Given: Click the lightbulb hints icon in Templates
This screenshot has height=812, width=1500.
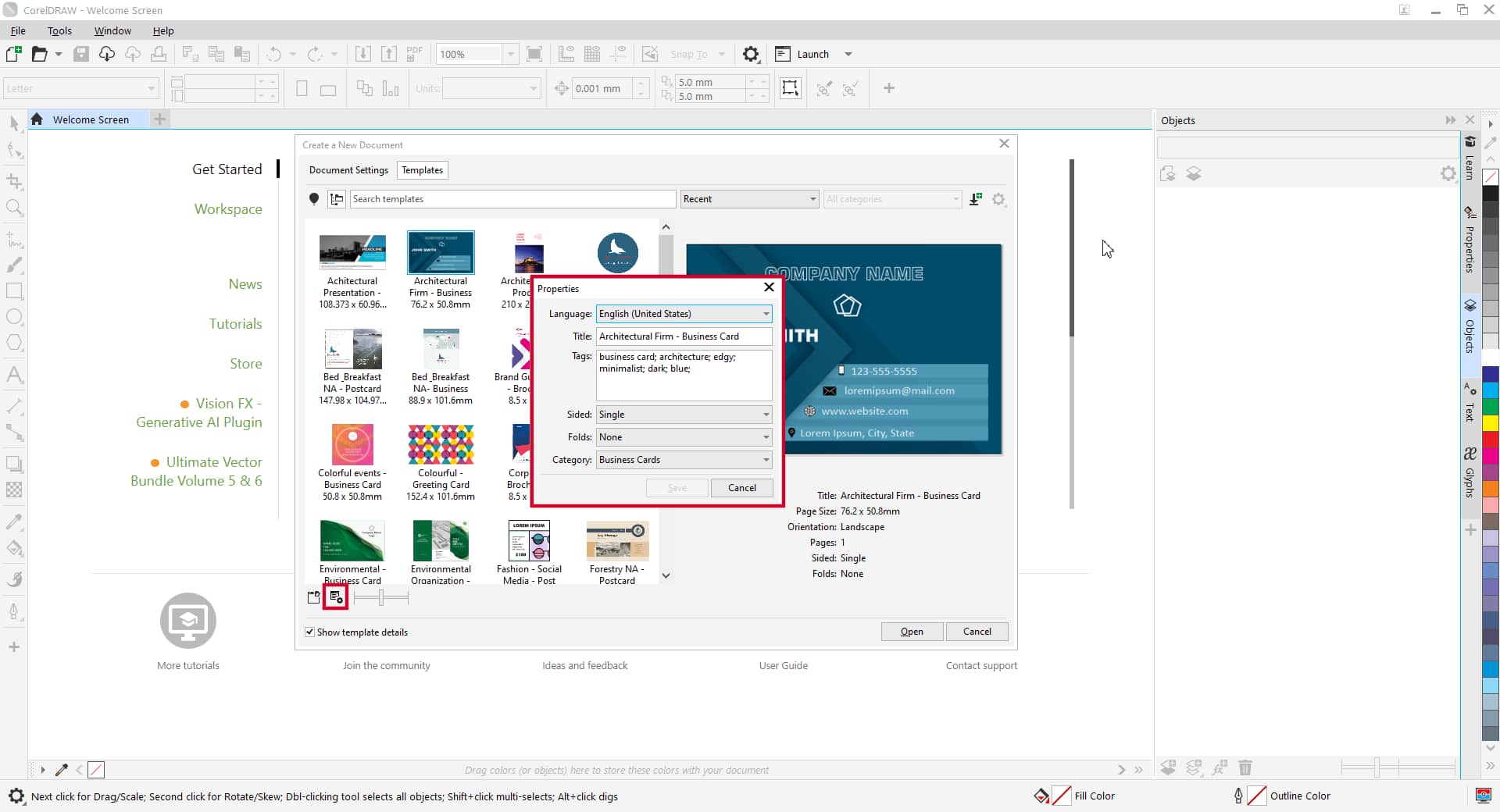Looking at the screenshot, I should point(314,199).
